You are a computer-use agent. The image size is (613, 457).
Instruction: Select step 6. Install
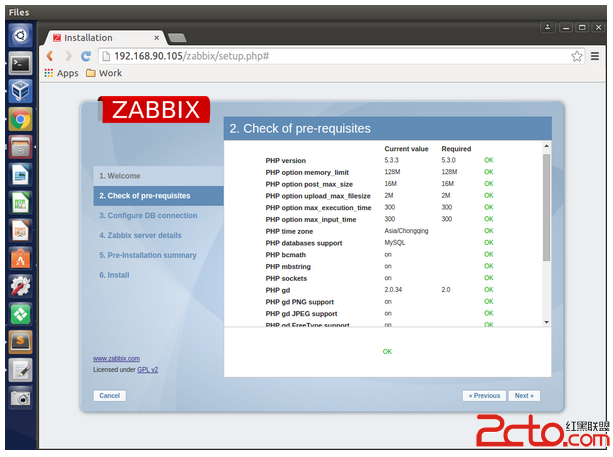point(114,275)
